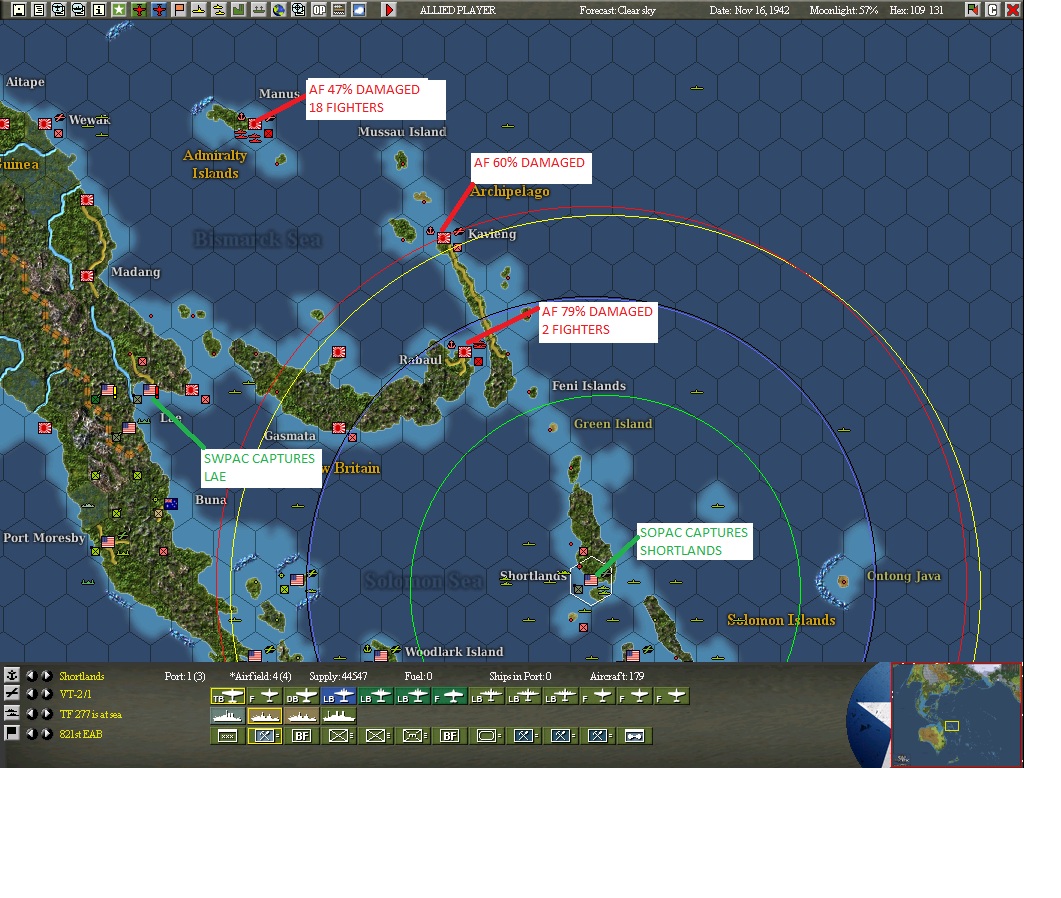
Task: Show previous base with Shortlands left arrow
Action: click(x=31, y=675)
